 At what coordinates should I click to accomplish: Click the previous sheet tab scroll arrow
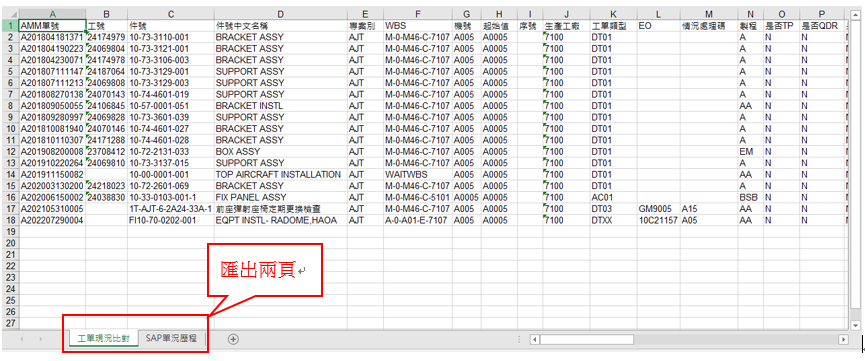22,339
